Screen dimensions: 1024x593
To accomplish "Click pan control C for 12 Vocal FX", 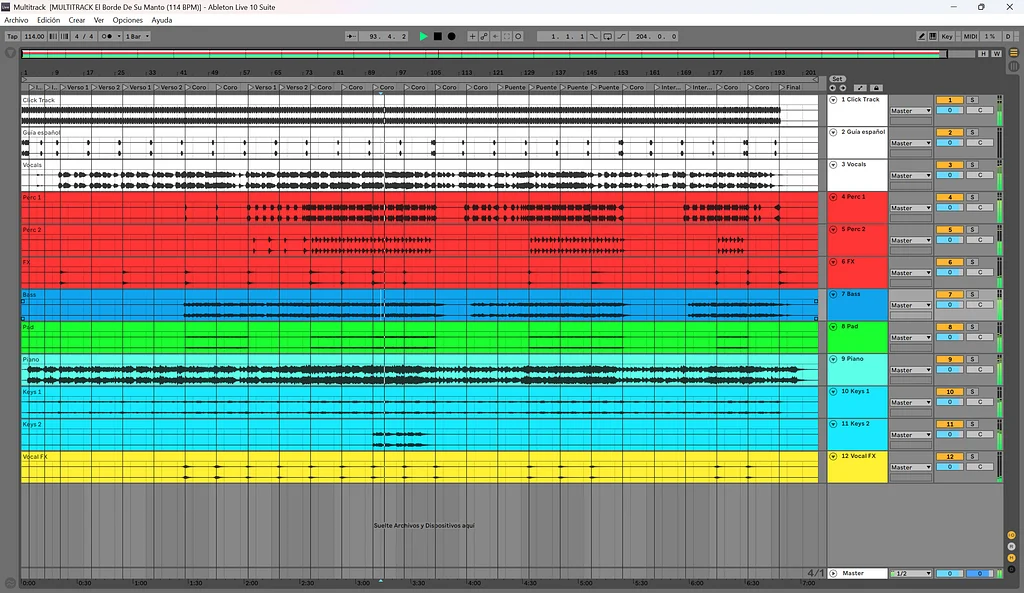I will 980,466.
